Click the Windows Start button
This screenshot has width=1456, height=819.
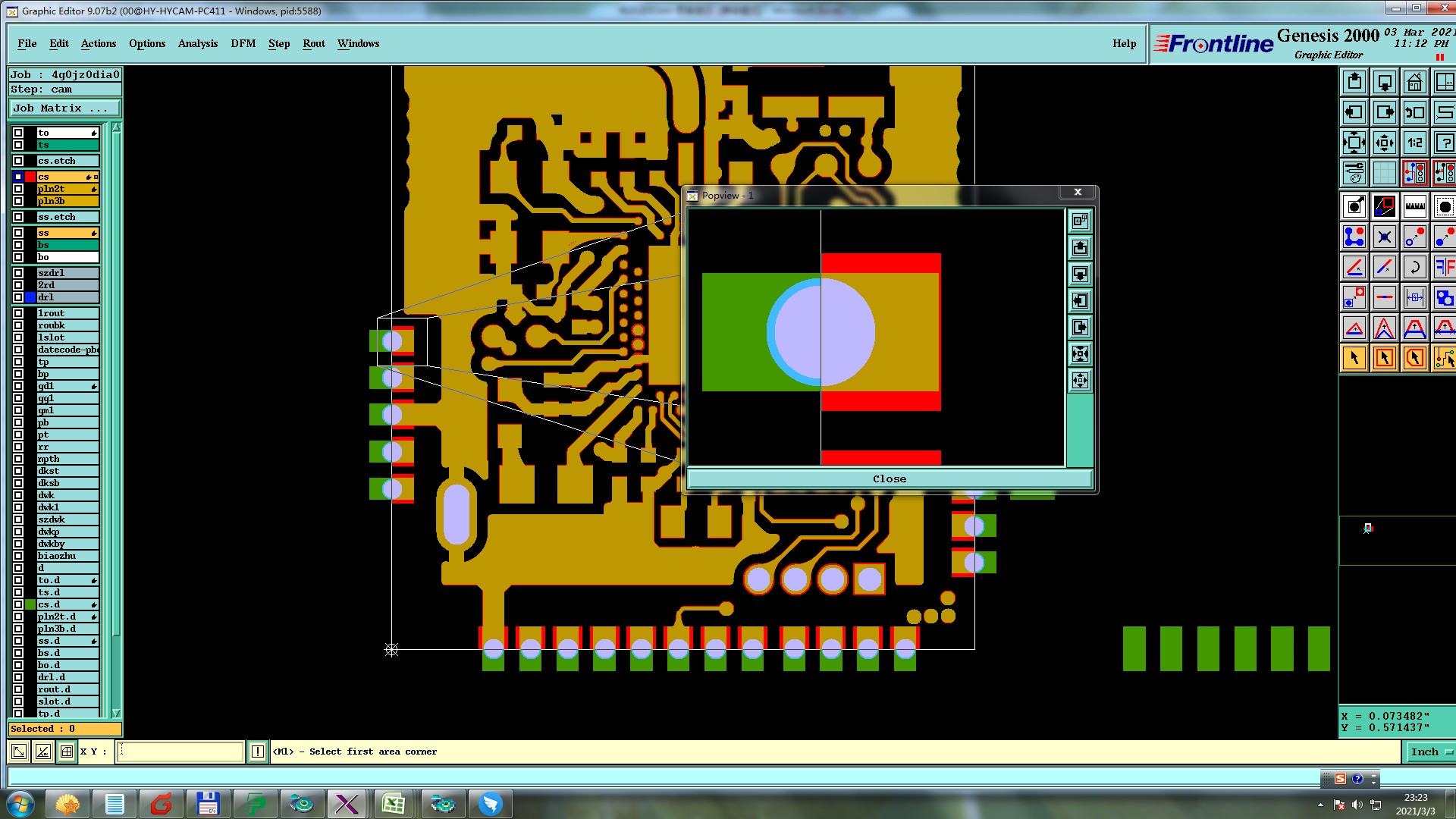pos(20,803)
